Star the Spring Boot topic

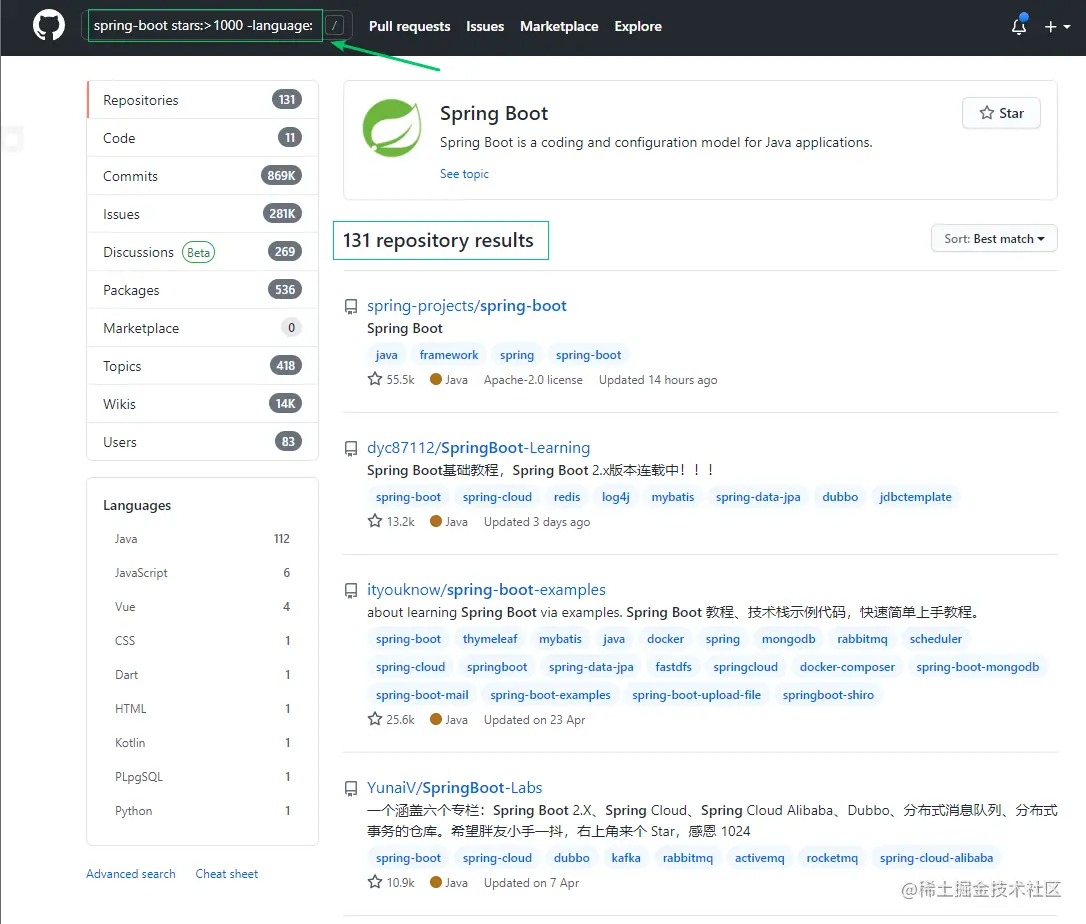click(1001, 113)
